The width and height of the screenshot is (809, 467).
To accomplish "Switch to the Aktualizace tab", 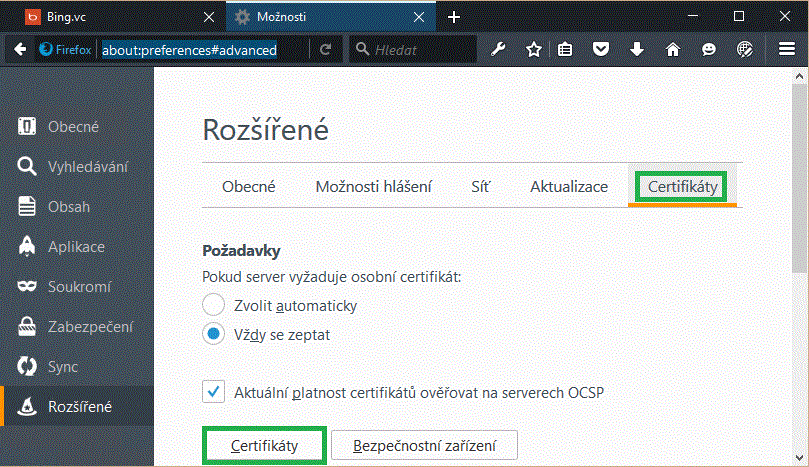I will click(x=568, y=187).
